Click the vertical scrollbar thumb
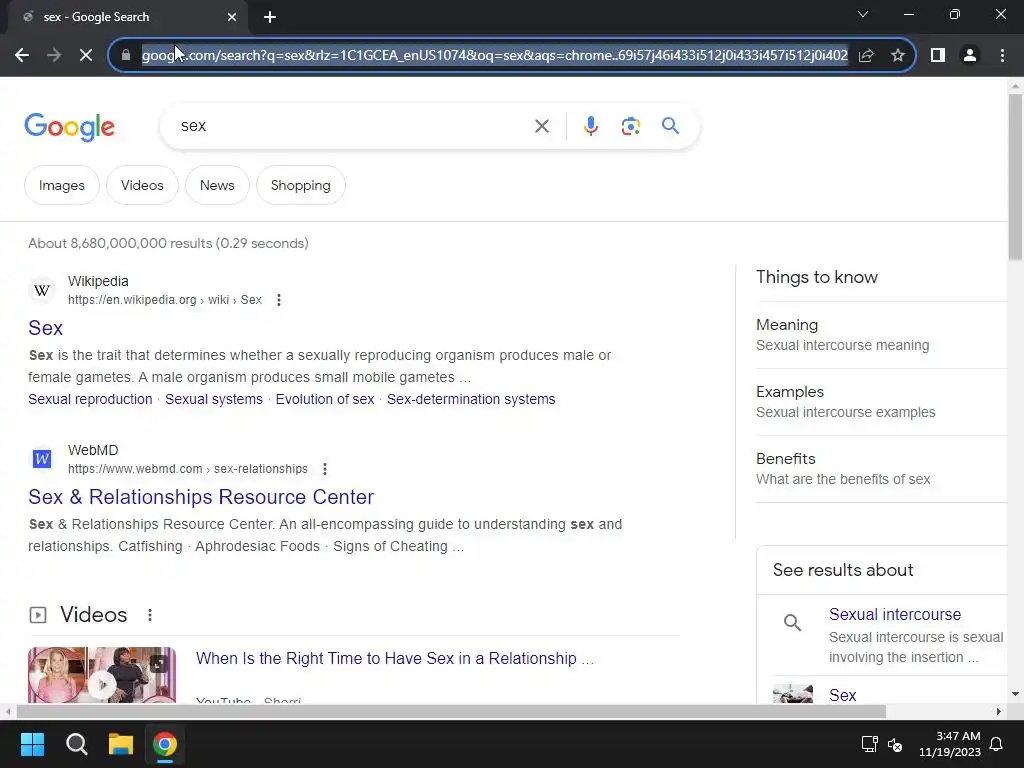Screen dimensions: 1024x768 [1015, 177]
